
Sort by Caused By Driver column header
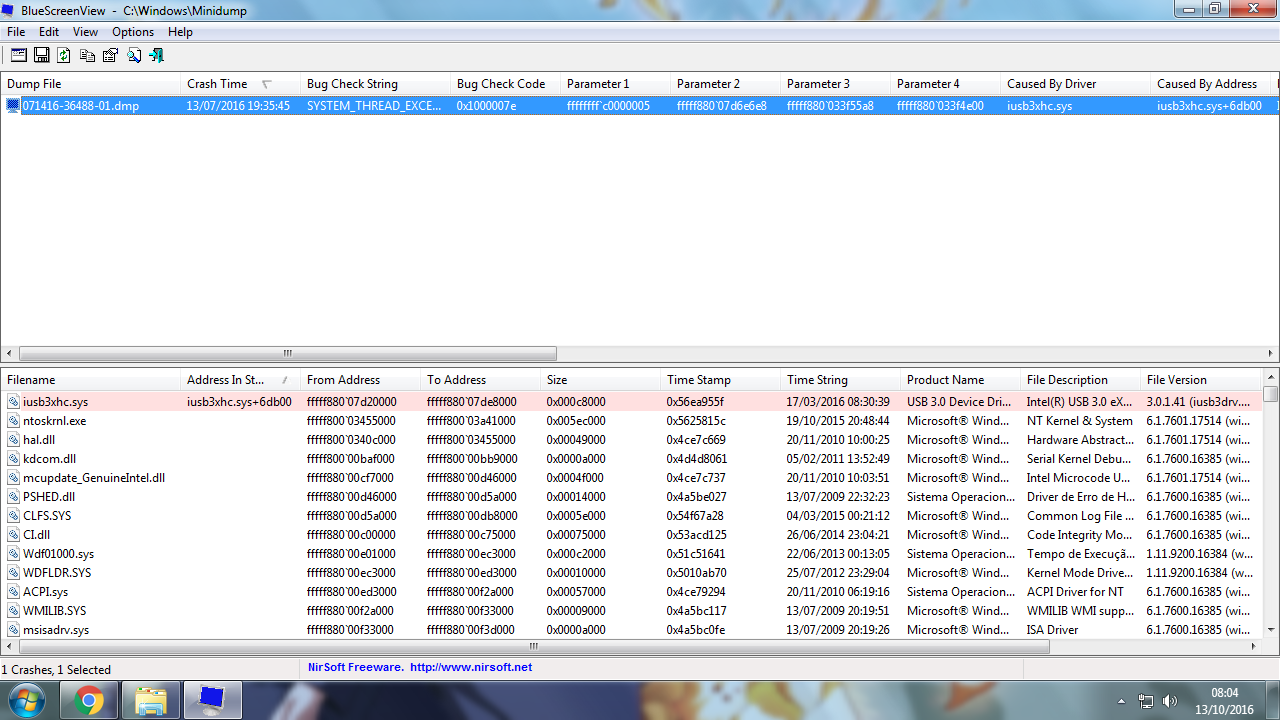(x=1076, y=84)
